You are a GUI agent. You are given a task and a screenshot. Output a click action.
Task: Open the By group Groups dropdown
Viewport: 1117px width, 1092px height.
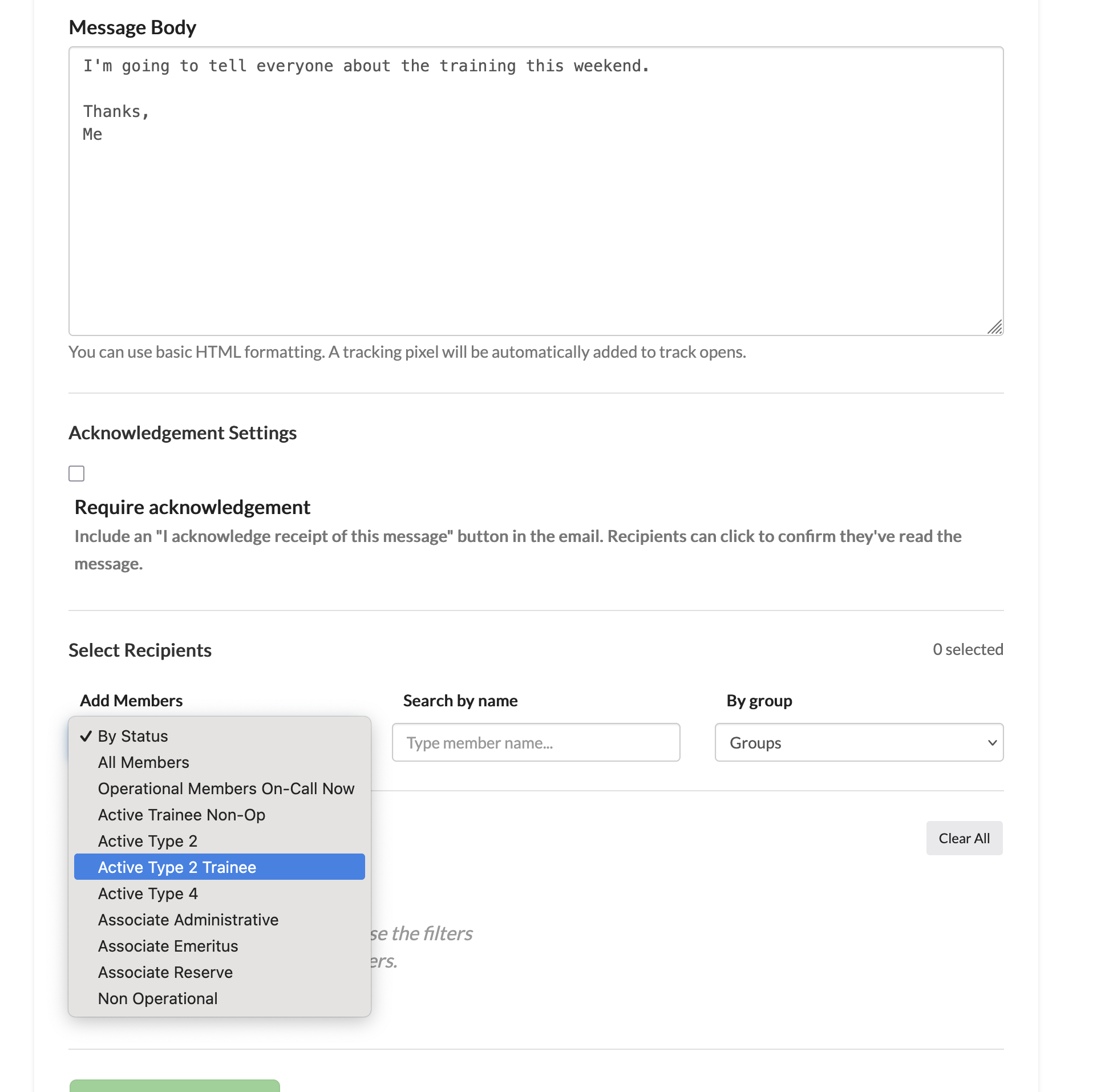(859, 742)
